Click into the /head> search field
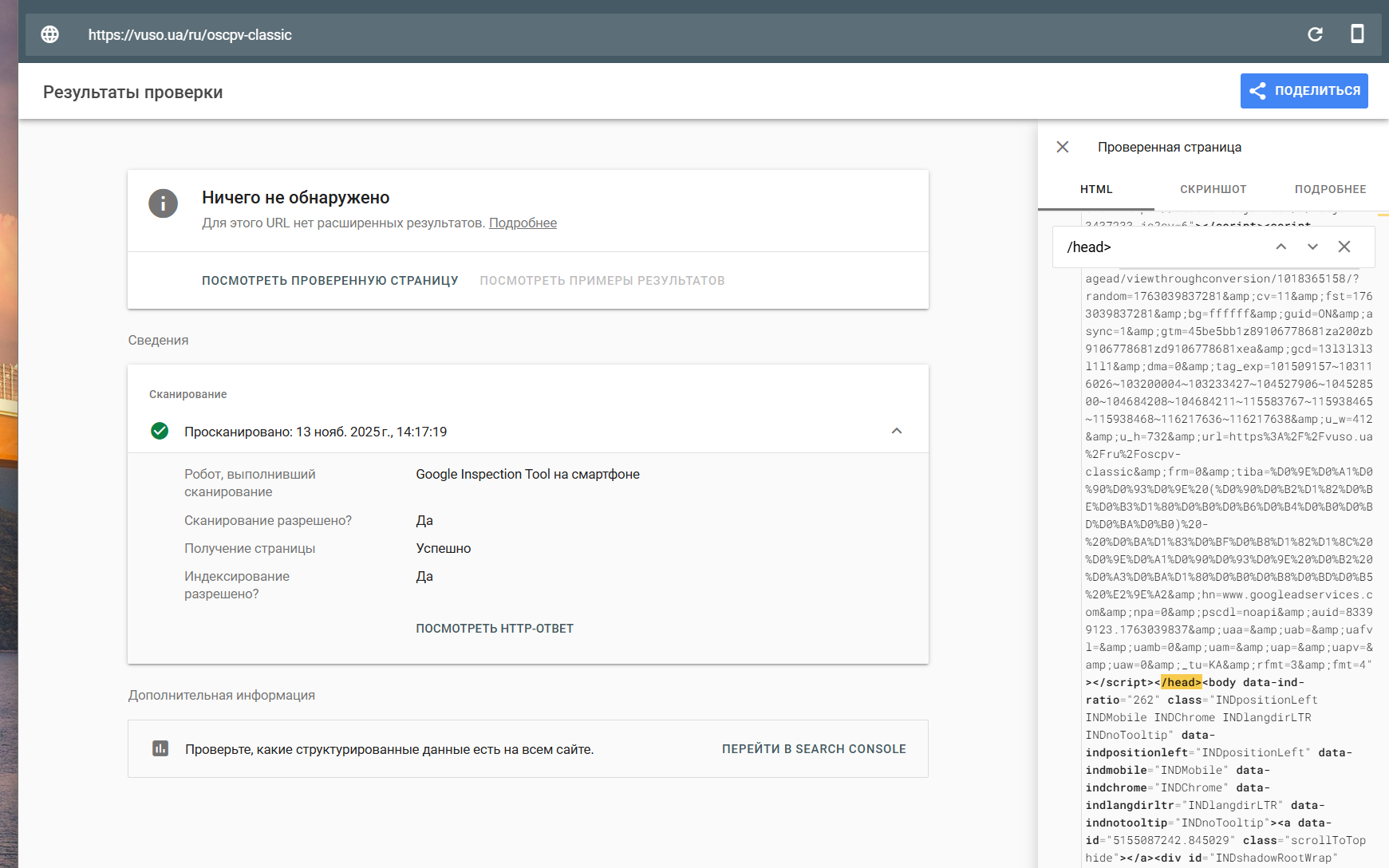The image size is (1389, 868). pyautogui.click(x=1161, y=247)
